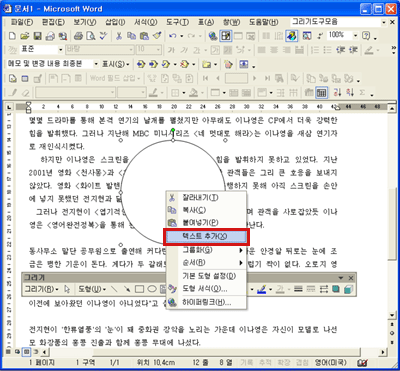Screen dimensions: 400x371
Task: Toggle the calculator-style button in tables toolbar
Action: coord(321,93)
